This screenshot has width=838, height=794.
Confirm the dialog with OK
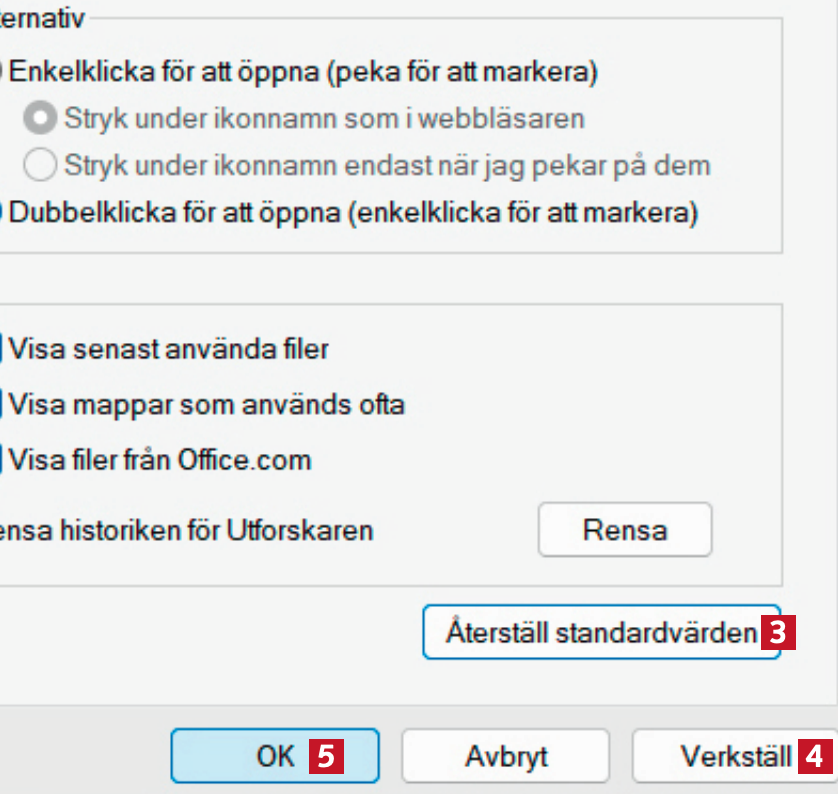(x=274, y=755)
